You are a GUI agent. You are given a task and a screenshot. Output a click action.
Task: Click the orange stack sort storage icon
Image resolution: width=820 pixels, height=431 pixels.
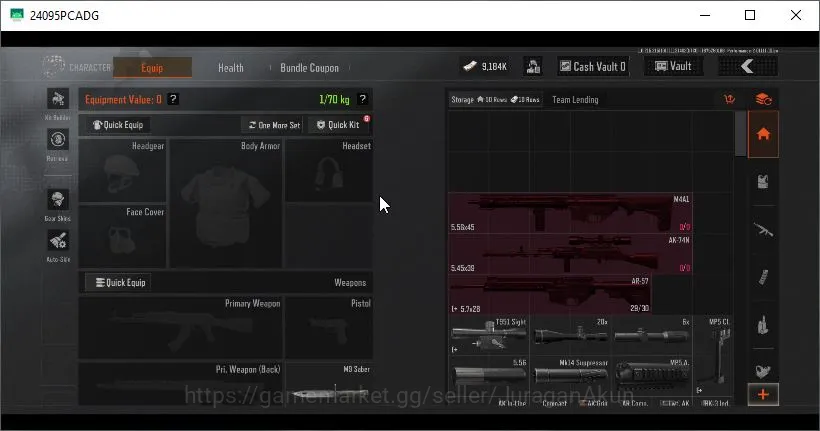pos(763,99)
